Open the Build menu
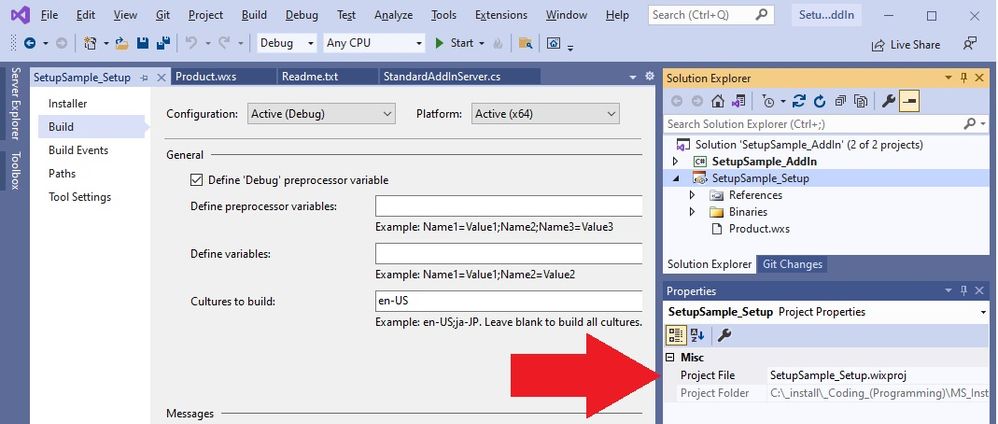 (254, 15)
